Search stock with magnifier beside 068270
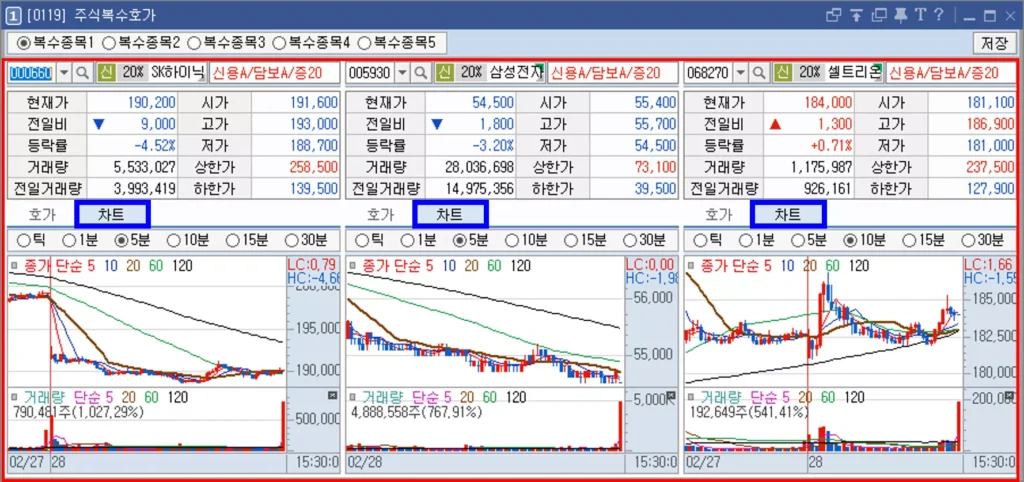Image resolution: width=1024 pixels, height=482 pixels. click(758, 72)
